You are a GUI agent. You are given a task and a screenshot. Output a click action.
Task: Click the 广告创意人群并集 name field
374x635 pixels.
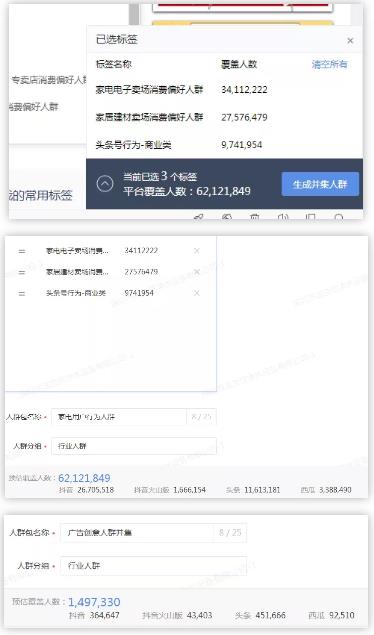click(x=153, y=533)
